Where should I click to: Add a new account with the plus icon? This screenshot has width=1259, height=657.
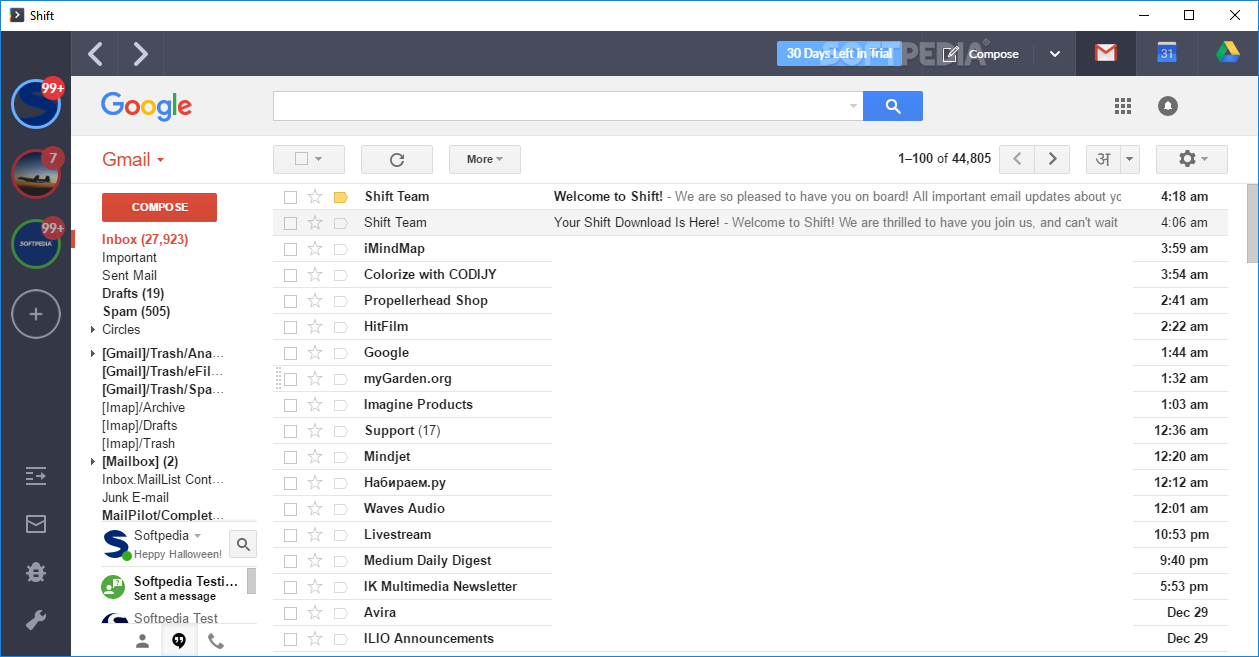(36, 314)
